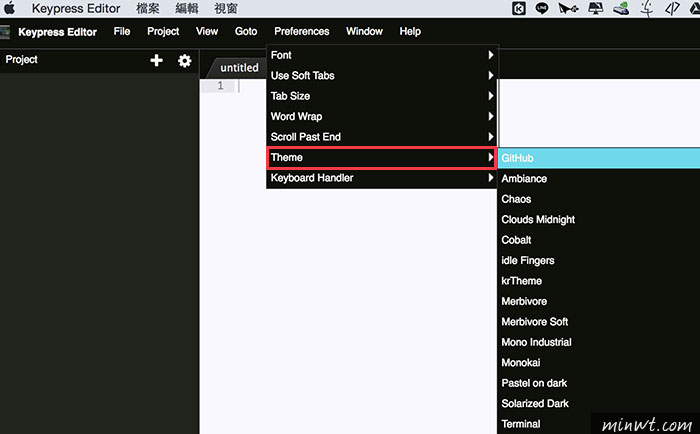The image size is (700, 434).
Task: Expand the Use Soft Tabs submenu
Action: (x=382, y=75)
